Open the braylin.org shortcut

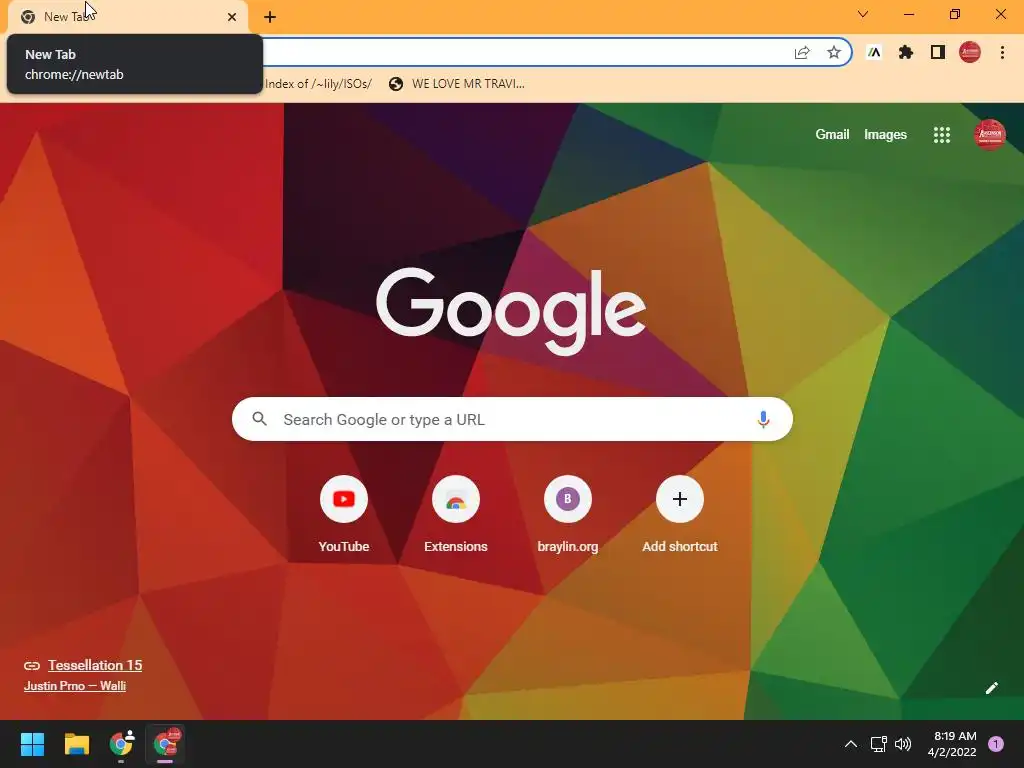click(568, 515)
